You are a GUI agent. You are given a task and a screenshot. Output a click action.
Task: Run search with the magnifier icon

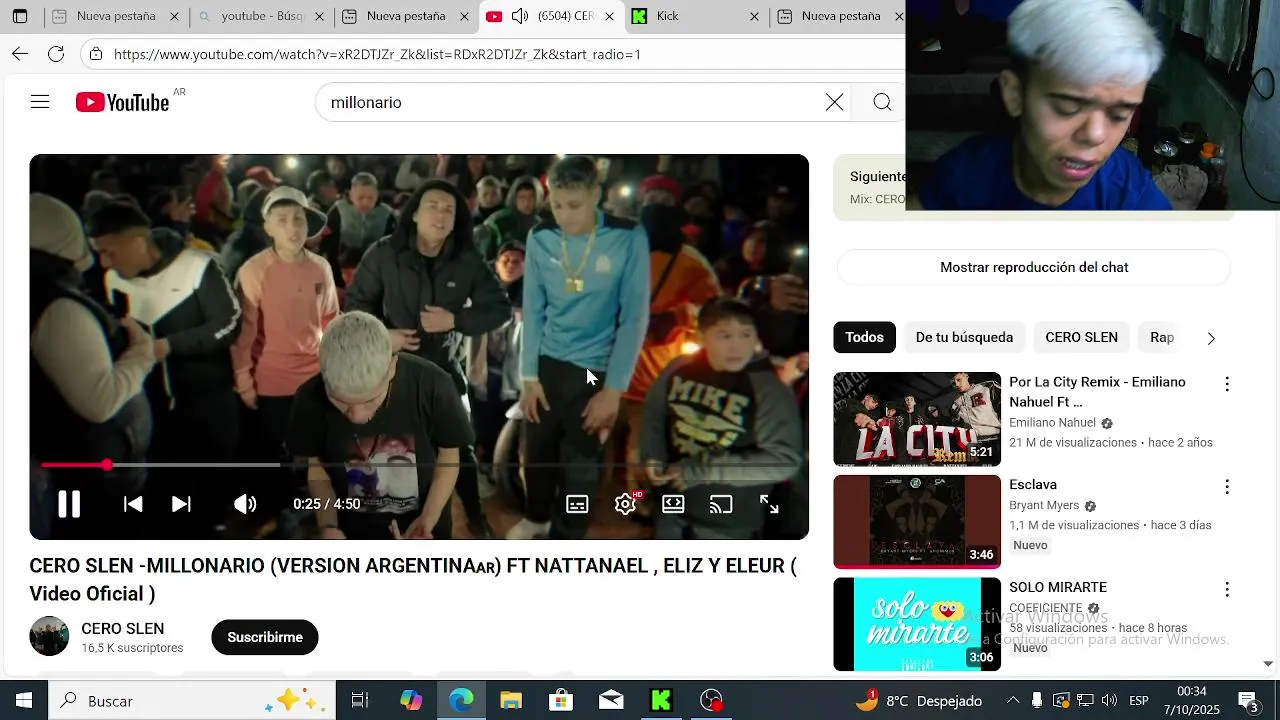pyautogui.click(x=882, y=102)
